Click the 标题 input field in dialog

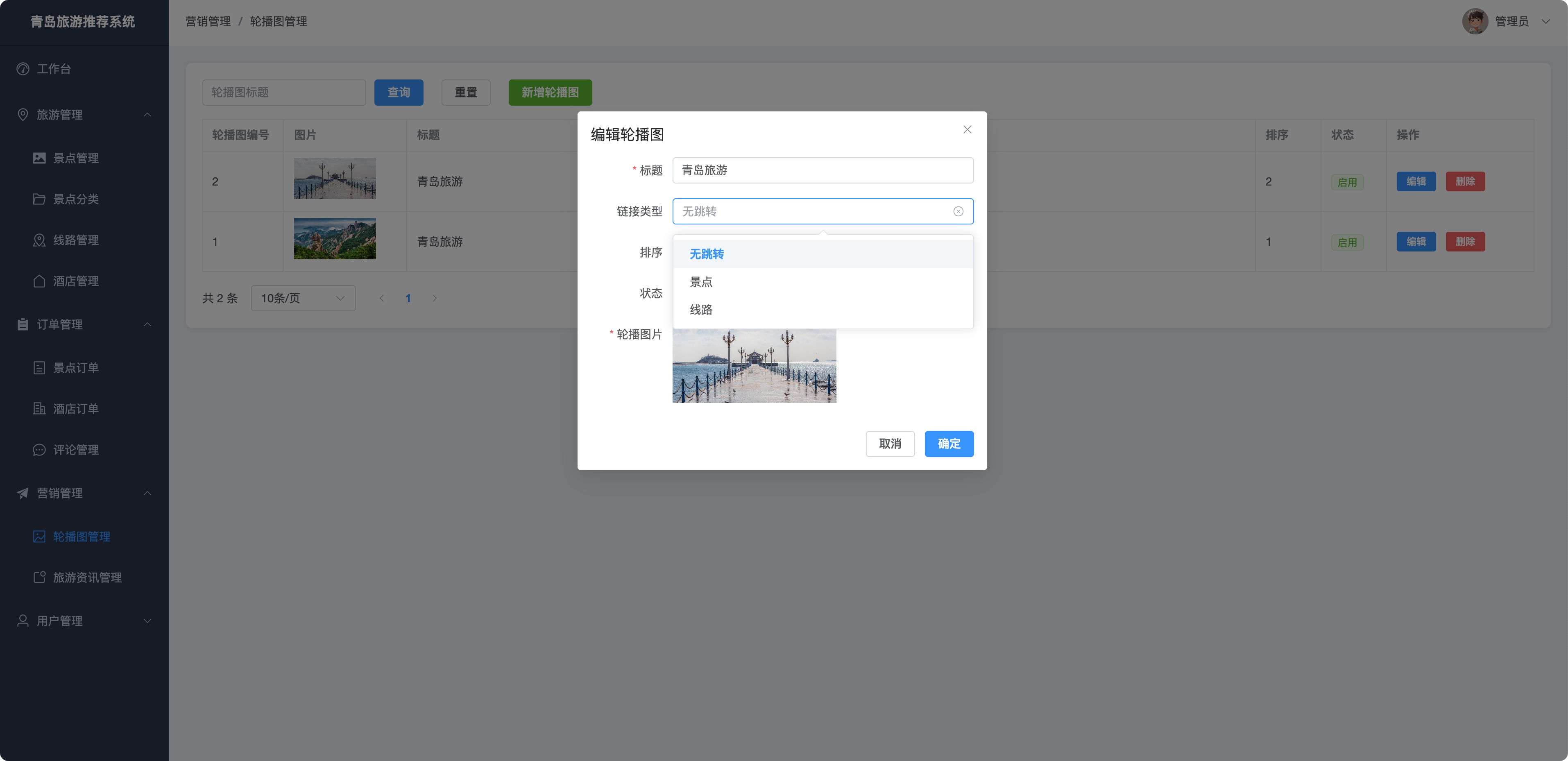point(823,170)
